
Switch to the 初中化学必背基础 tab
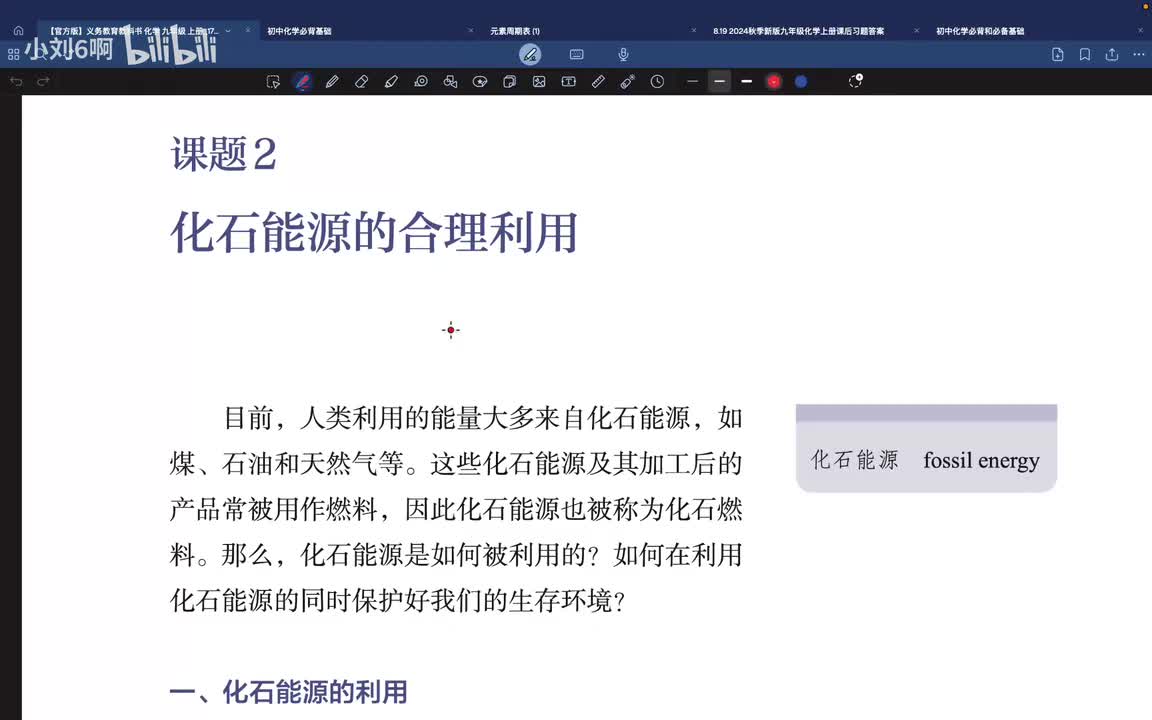tap(300, 31)
